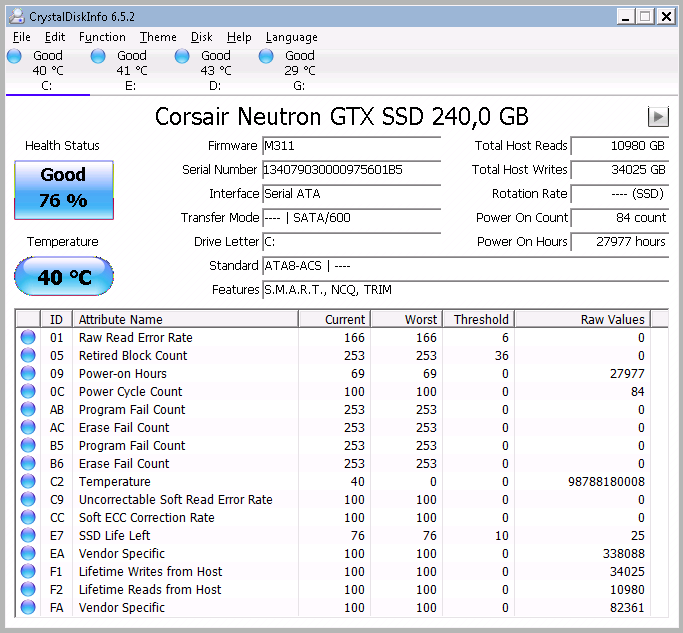Click raw value 338088 in EA row
The image size is (683, 633).
(624, 554)
